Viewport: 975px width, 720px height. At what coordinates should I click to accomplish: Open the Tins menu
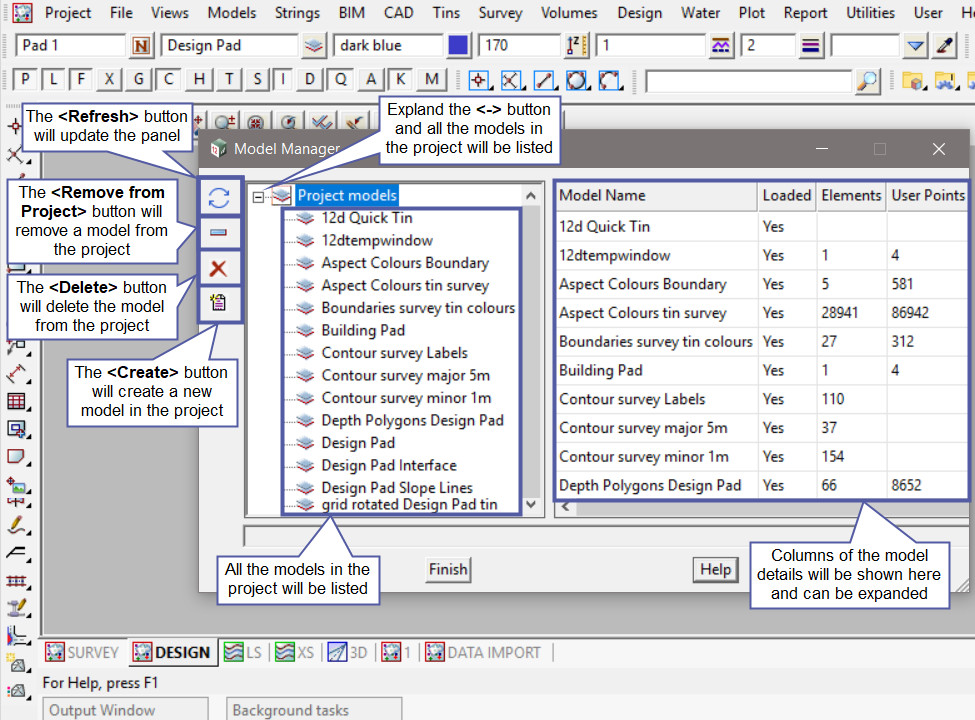point(446,13)
